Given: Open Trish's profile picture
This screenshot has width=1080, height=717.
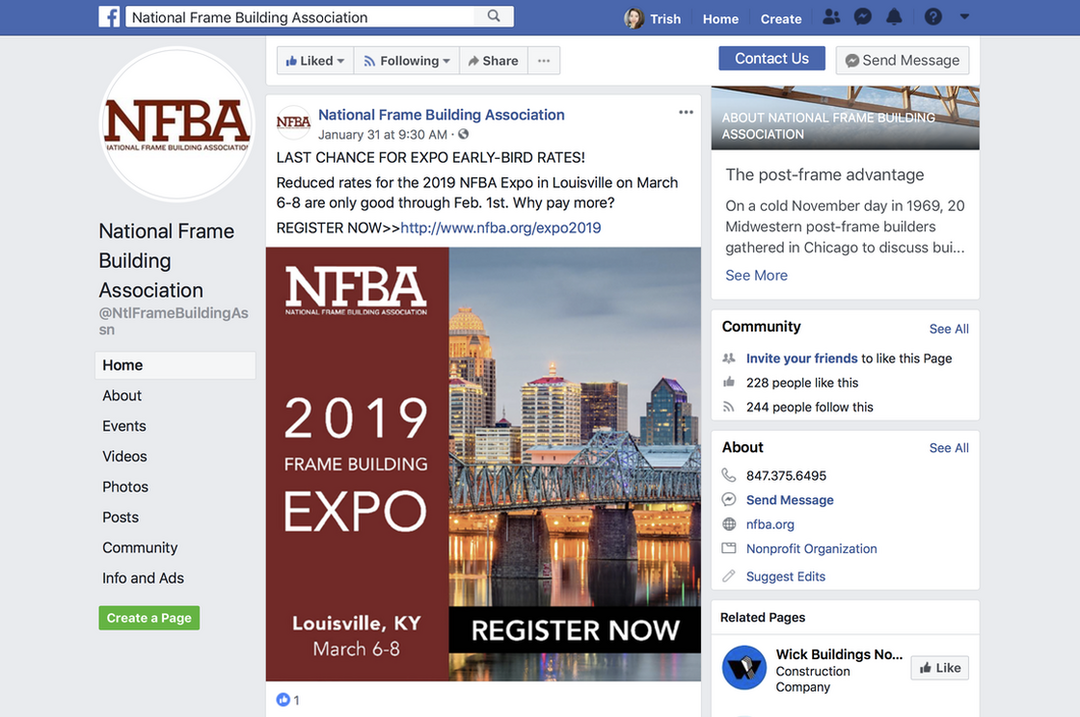Looking at the screenshot, I should (634, 18).
